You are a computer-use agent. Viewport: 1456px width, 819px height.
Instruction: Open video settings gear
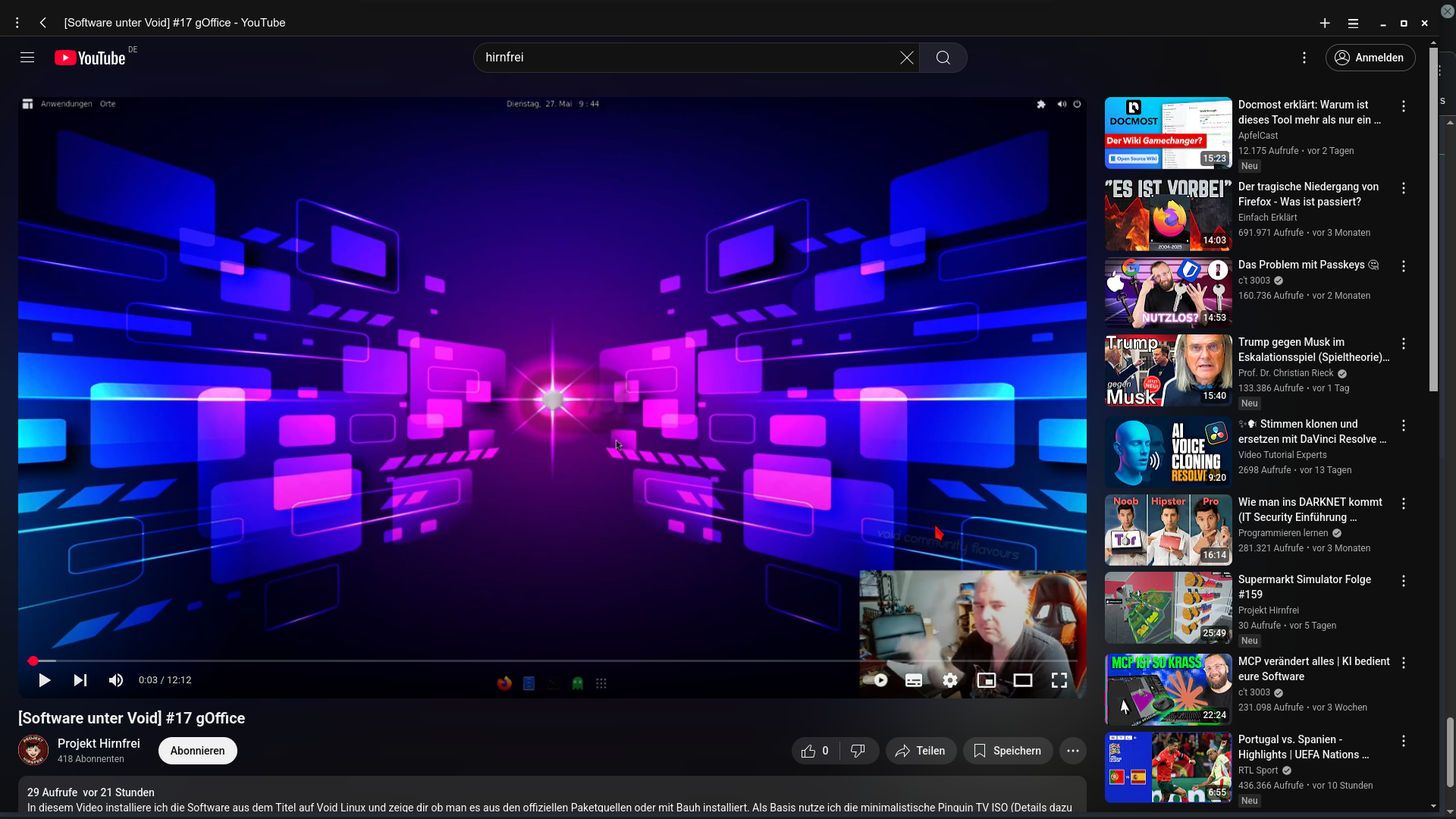click(949, 680)
